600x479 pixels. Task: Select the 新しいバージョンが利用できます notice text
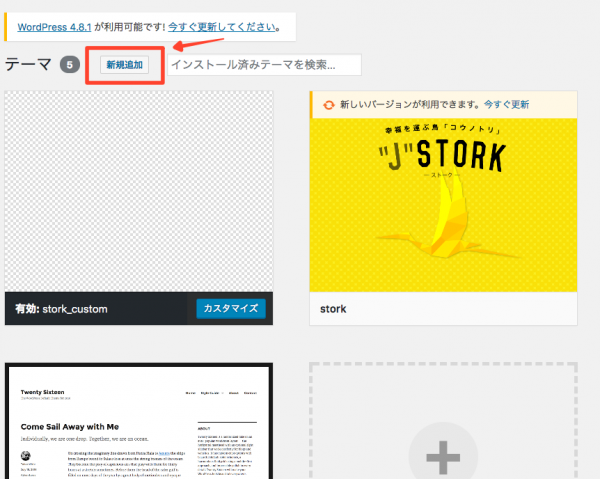coord(409,104)
